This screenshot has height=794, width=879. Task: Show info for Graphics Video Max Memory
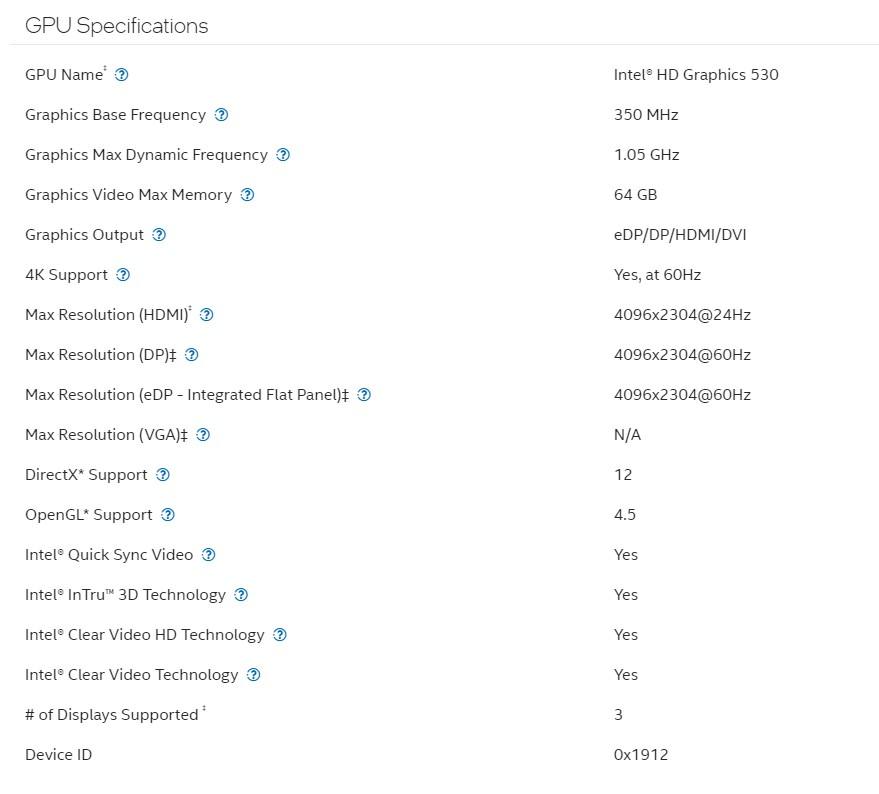pos(248,195)
